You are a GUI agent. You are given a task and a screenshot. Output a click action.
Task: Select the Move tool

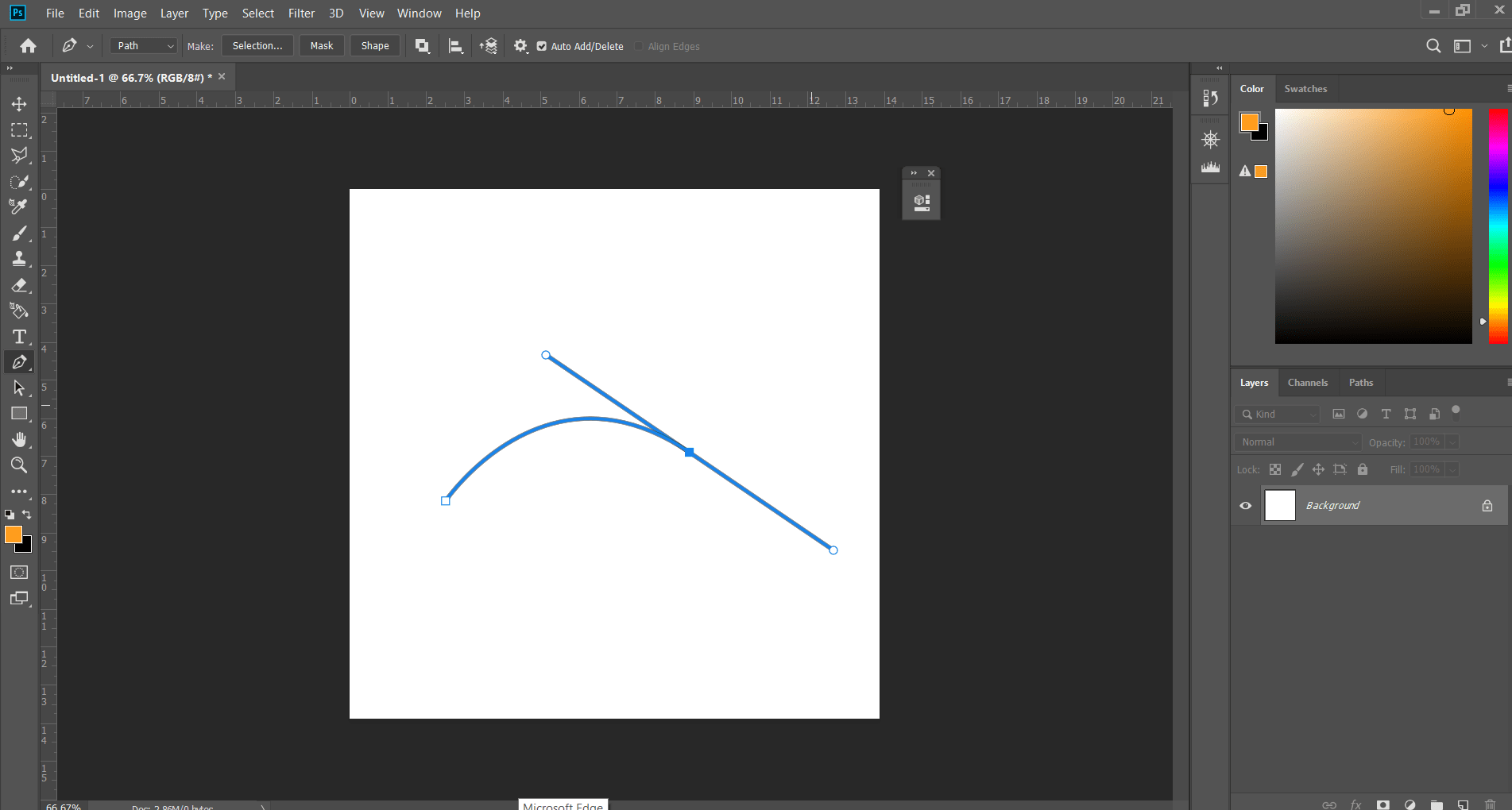coord(19,104)
